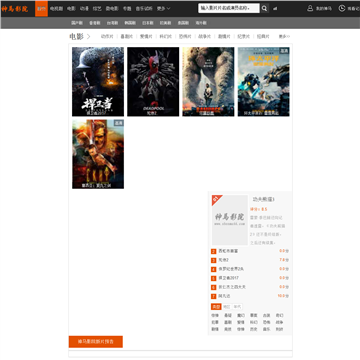Click the magnifier search icon
Image resolution: width=360 pixels, height=360 pixels.
coord(264,8)
